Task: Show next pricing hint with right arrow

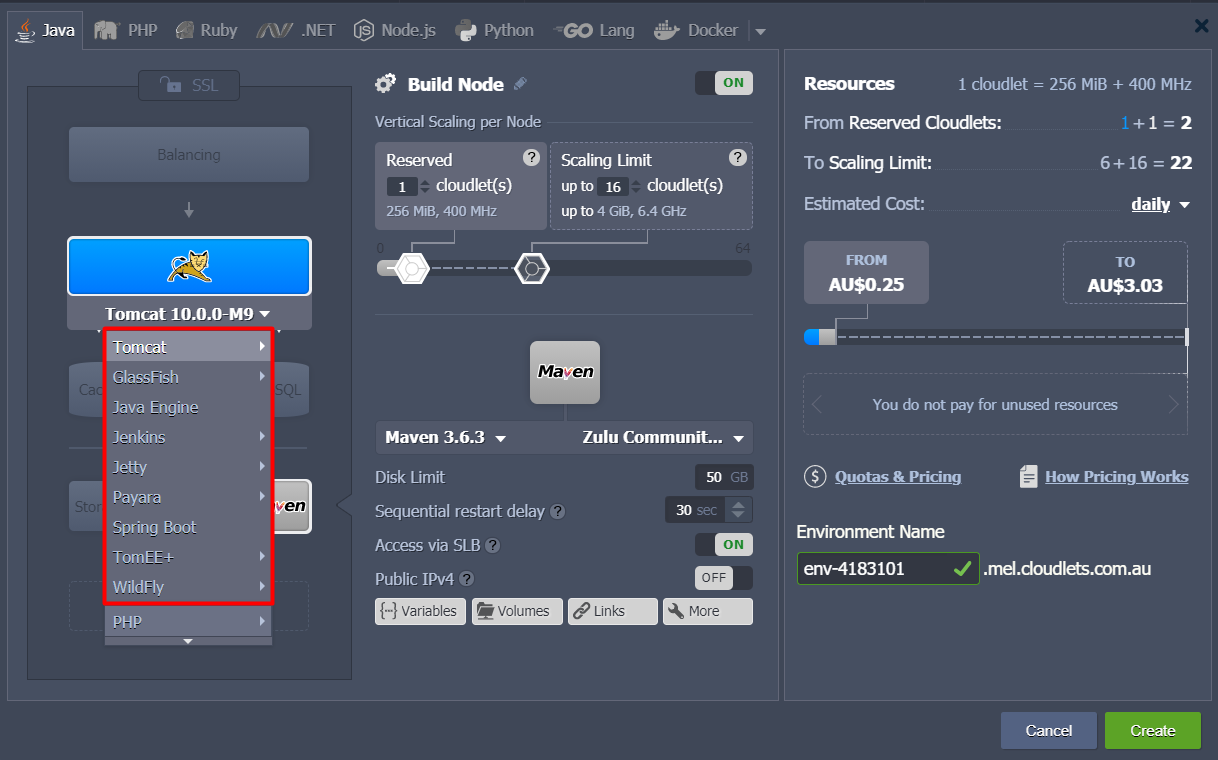Action: tap(1174, 405)
